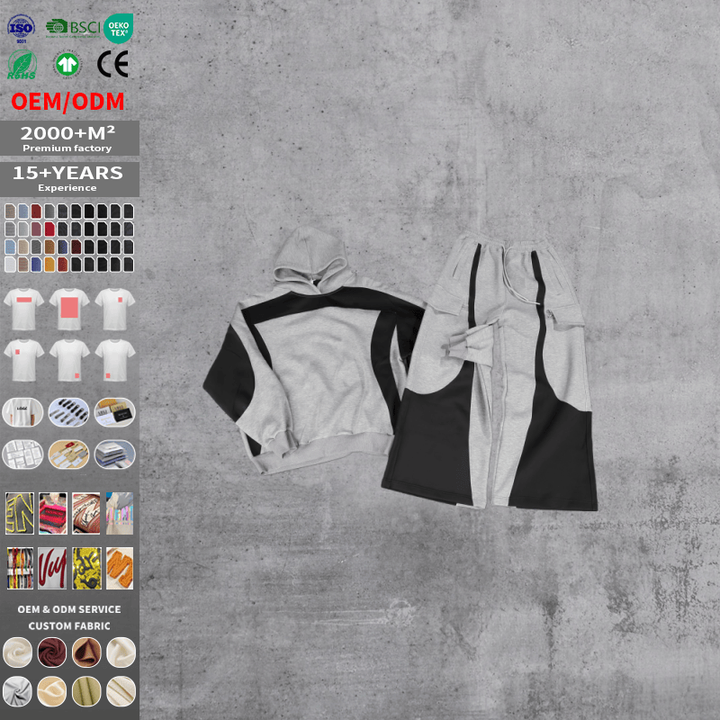720x720 pixels.
Task: Open the orange chenille letter M sample
Action: (x=119, y=568)
